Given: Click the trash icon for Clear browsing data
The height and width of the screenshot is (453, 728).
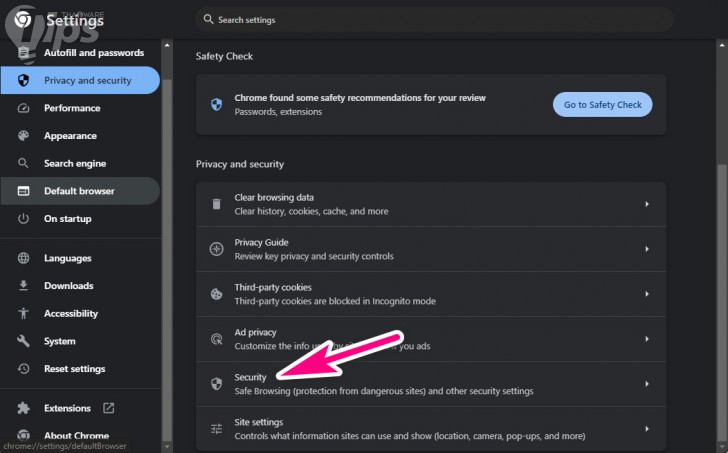Looking at the screenshot, I should [216, 204].
